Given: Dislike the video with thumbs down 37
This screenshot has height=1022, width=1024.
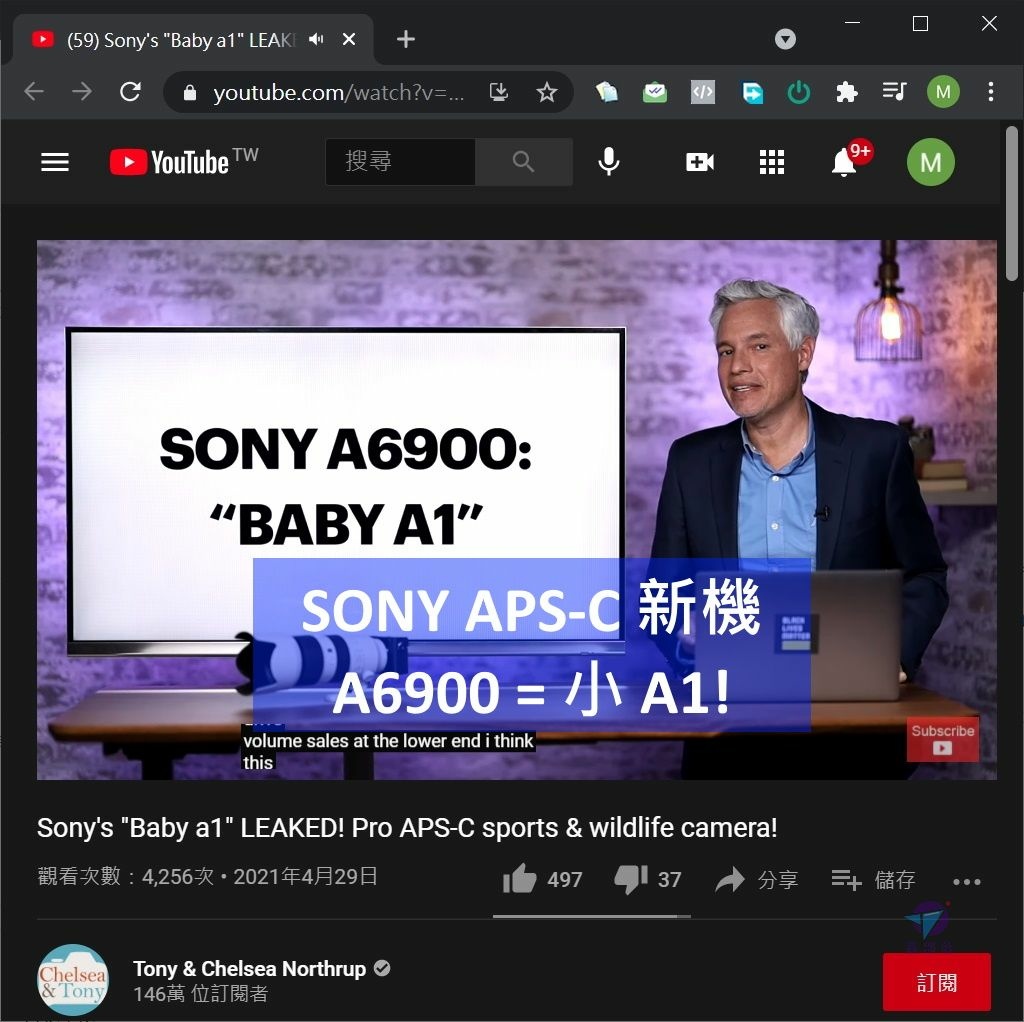Looking at the screenshot, I should 648,879.
